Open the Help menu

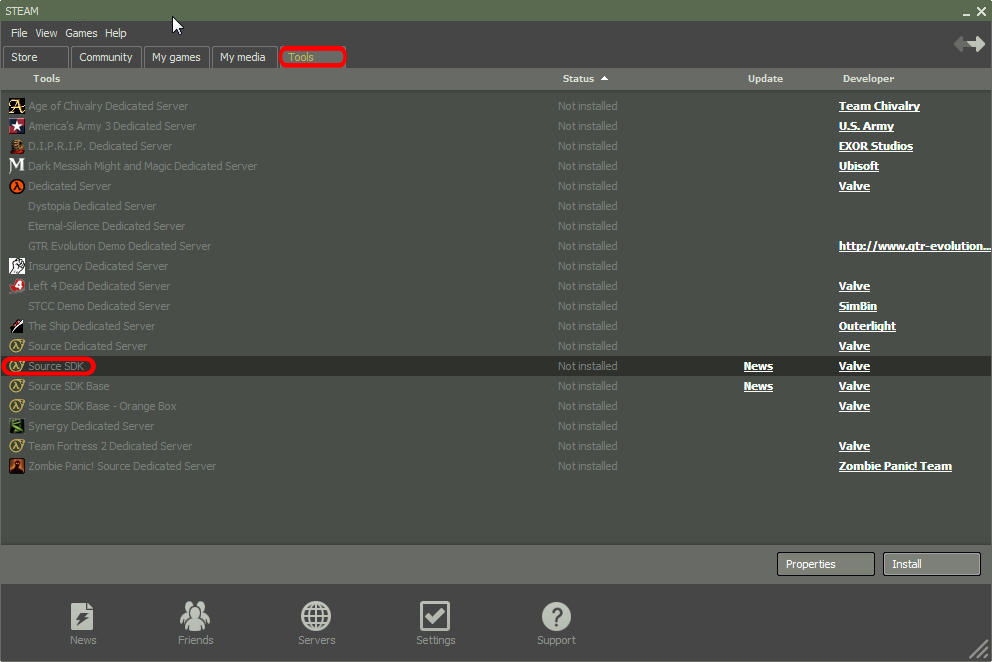tap(116, 33)
